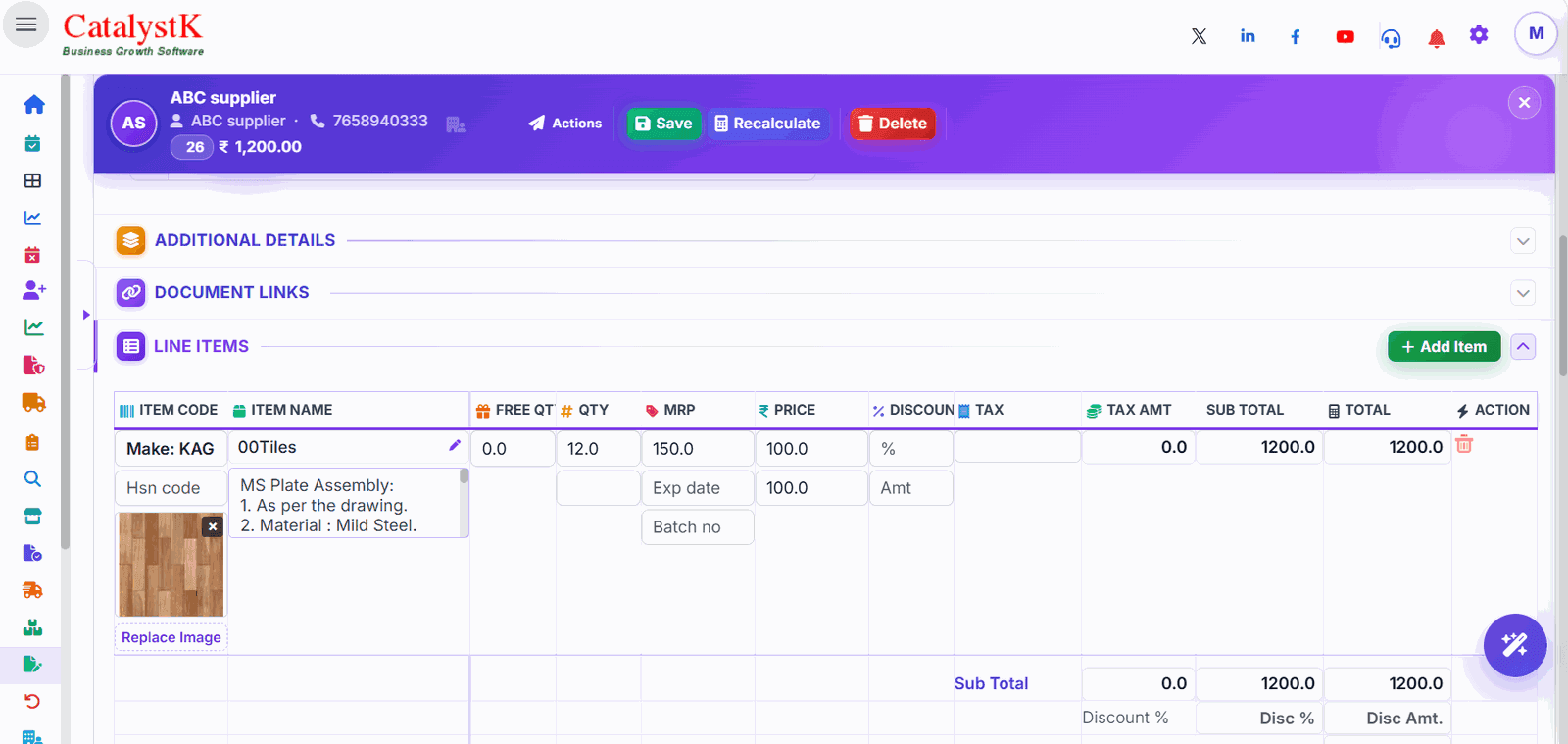Click the Disc Amt. field
Image resolution: width=1568 pixels, height=744 pixels.
(1388, 719)
